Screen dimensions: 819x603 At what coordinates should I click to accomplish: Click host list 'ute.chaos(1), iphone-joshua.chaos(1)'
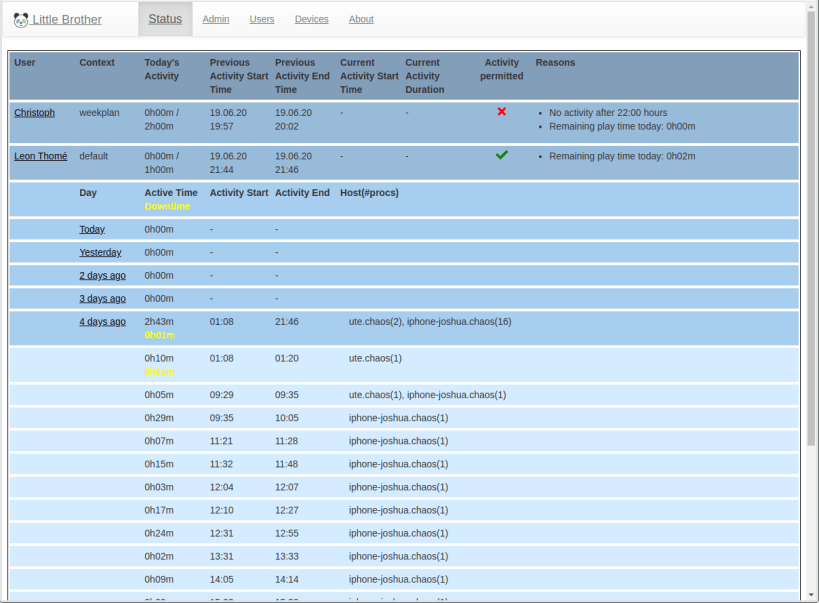tap(427, 395)
